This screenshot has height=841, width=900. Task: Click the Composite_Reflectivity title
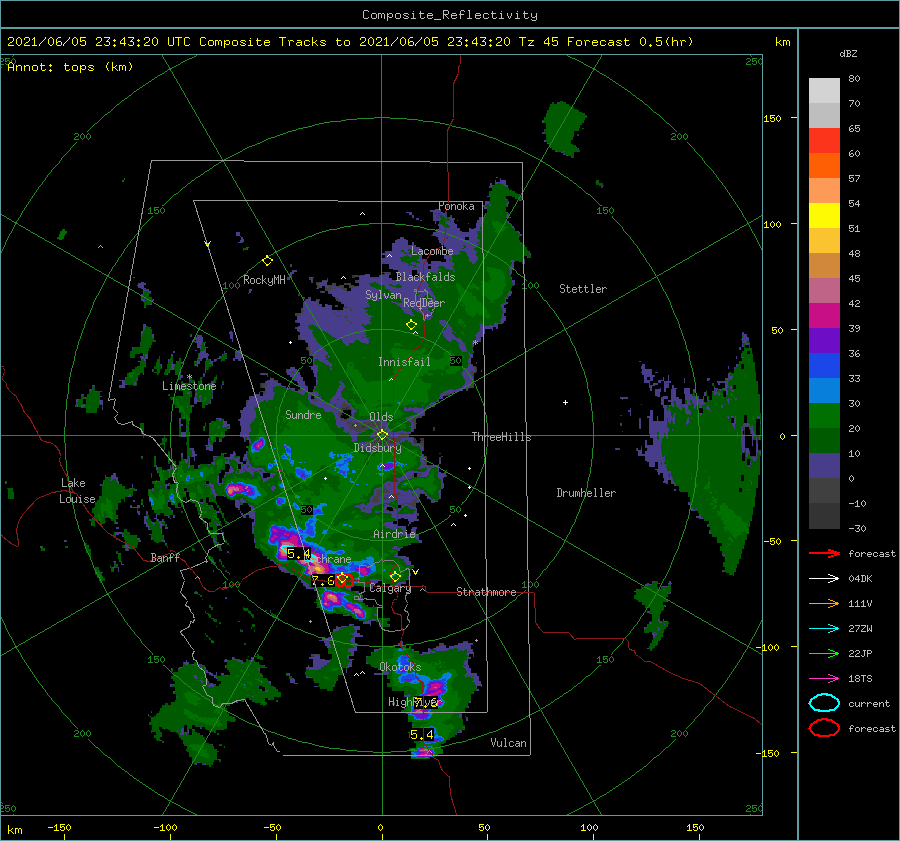pyautogui.click(x=450, y=15)
